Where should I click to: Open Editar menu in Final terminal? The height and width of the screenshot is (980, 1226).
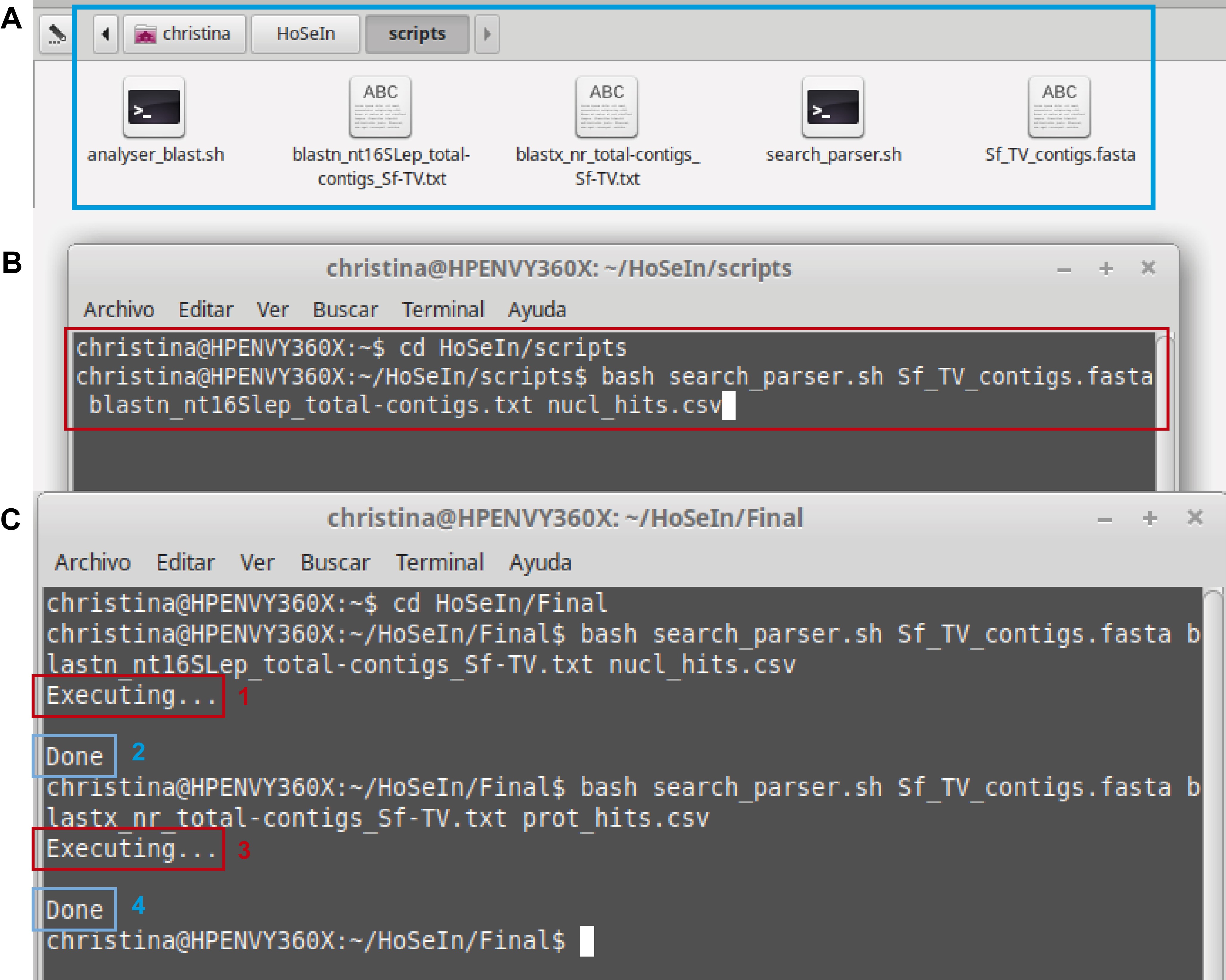tap(185, 562)
